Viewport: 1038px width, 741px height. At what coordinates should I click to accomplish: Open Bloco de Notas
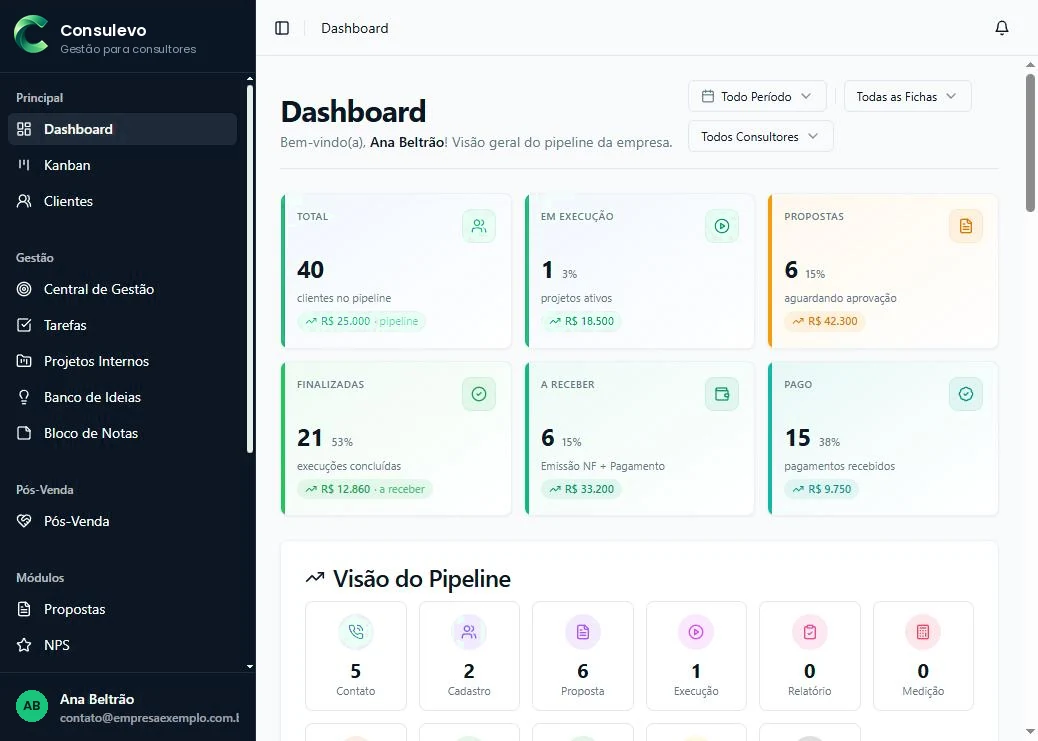(x=122, y=433)
